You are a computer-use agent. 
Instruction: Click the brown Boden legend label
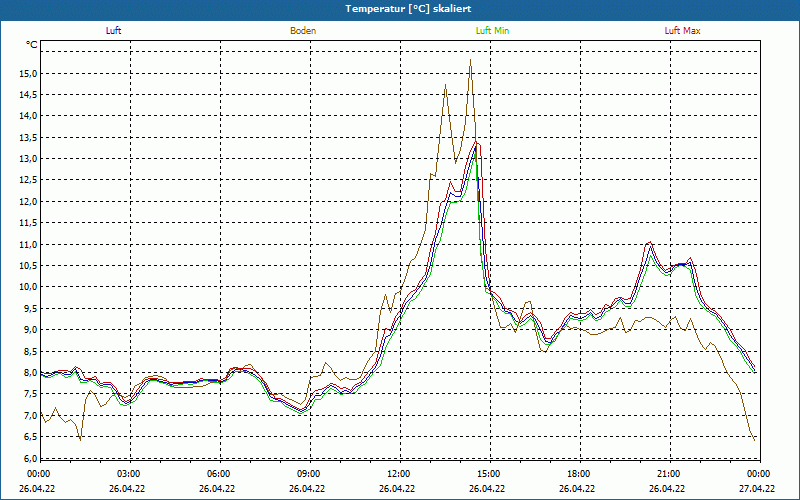point(303,31)
